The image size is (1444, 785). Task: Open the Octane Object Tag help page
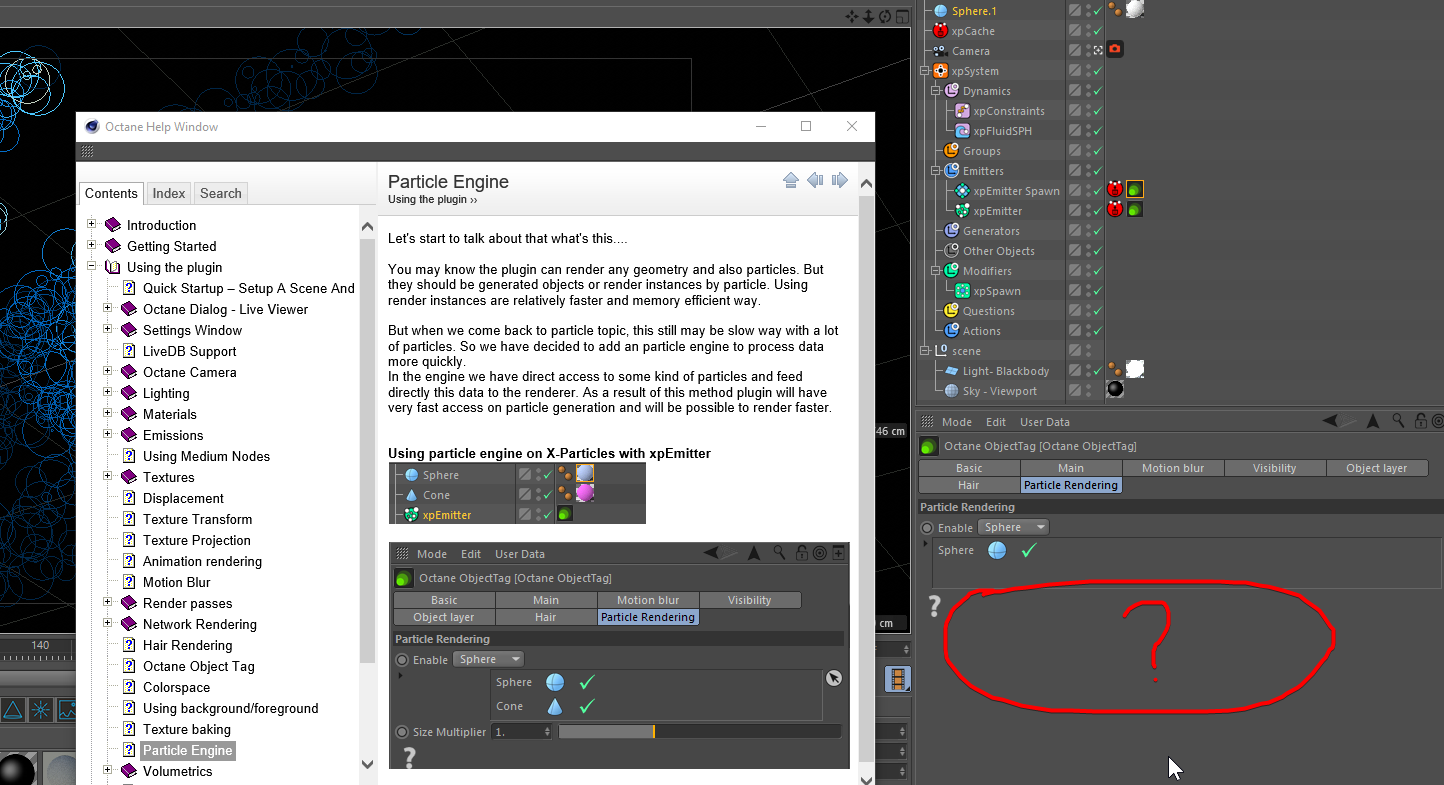(x=198, y=666)
